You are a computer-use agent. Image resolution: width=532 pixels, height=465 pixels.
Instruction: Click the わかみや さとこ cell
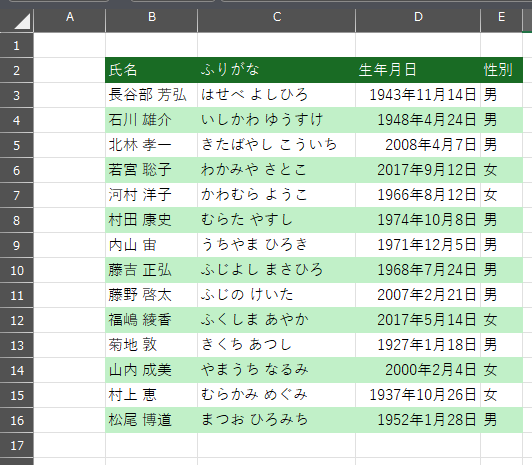pyautogui.click(x=277, y=170)
